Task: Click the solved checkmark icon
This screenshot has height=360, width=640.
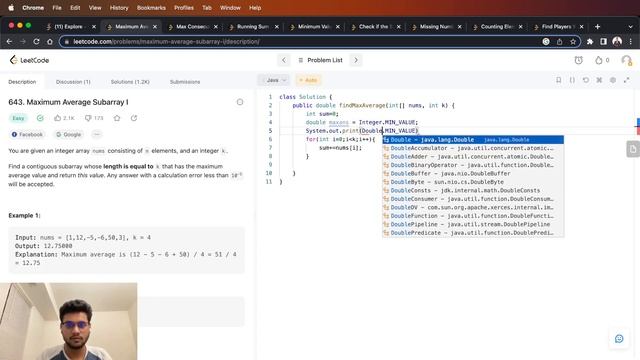Action: coord(40,118)
